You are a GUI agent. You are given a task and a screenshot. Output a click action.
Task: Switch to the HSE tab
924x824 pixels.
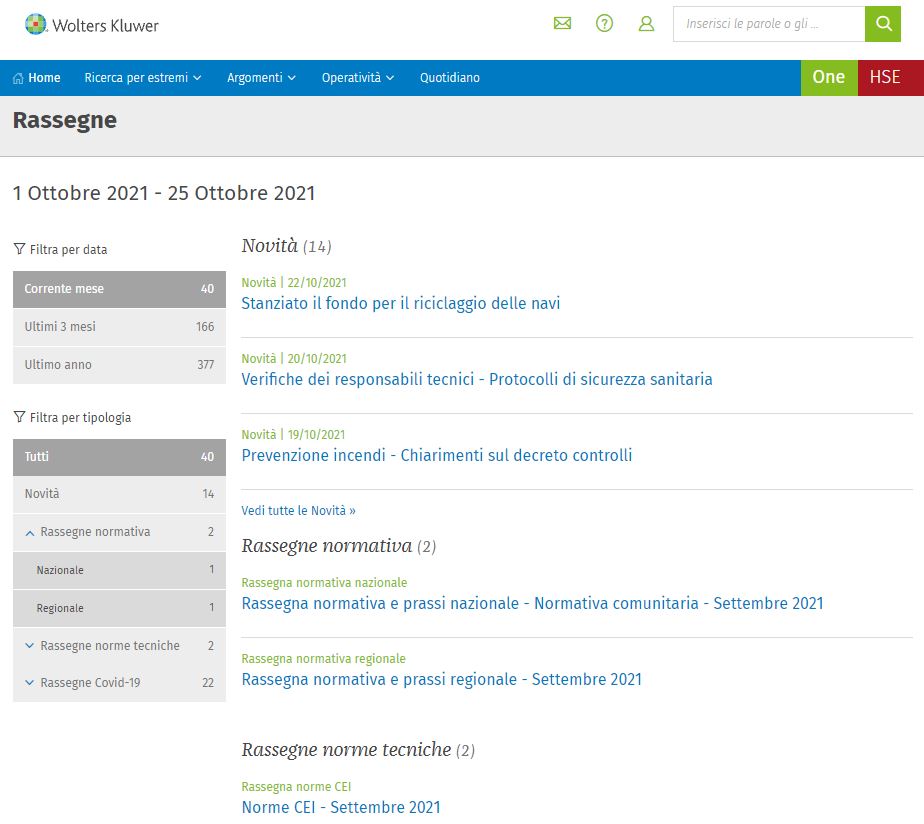click(x=884, y=78)
